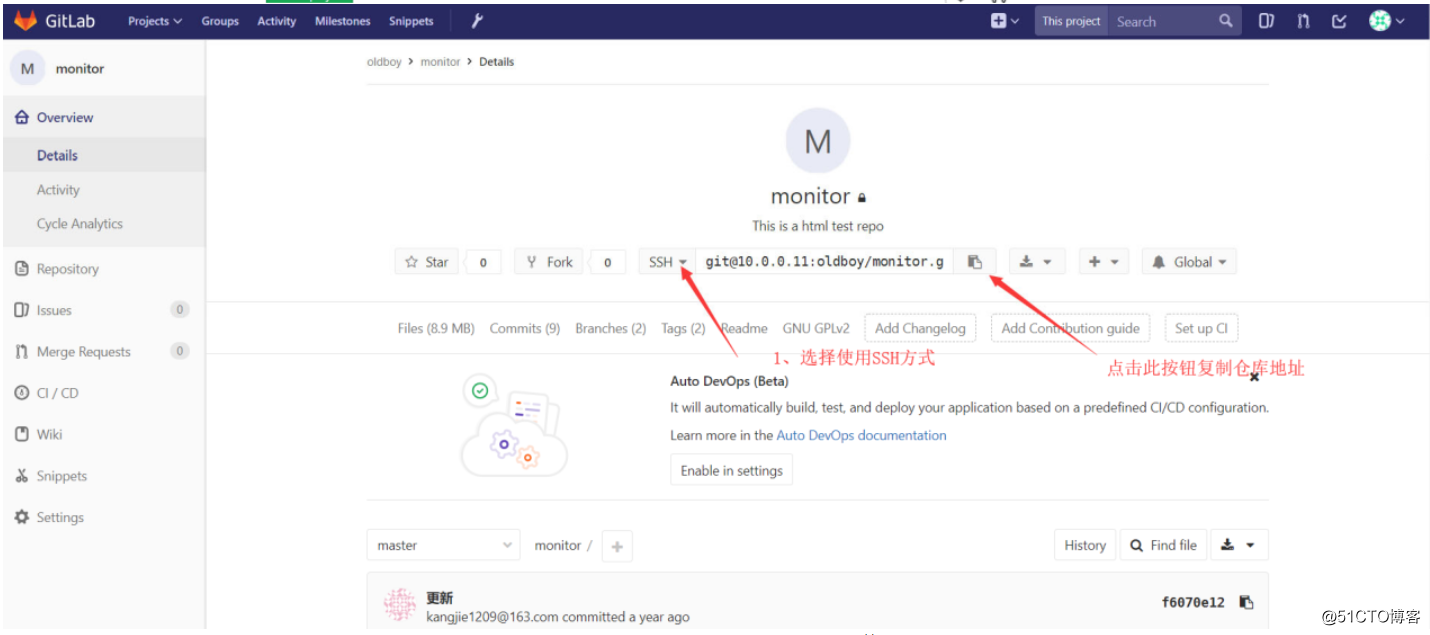
Task: Click the search magnifier icon
Action: pyautogui.click(x=1226, y=20)
